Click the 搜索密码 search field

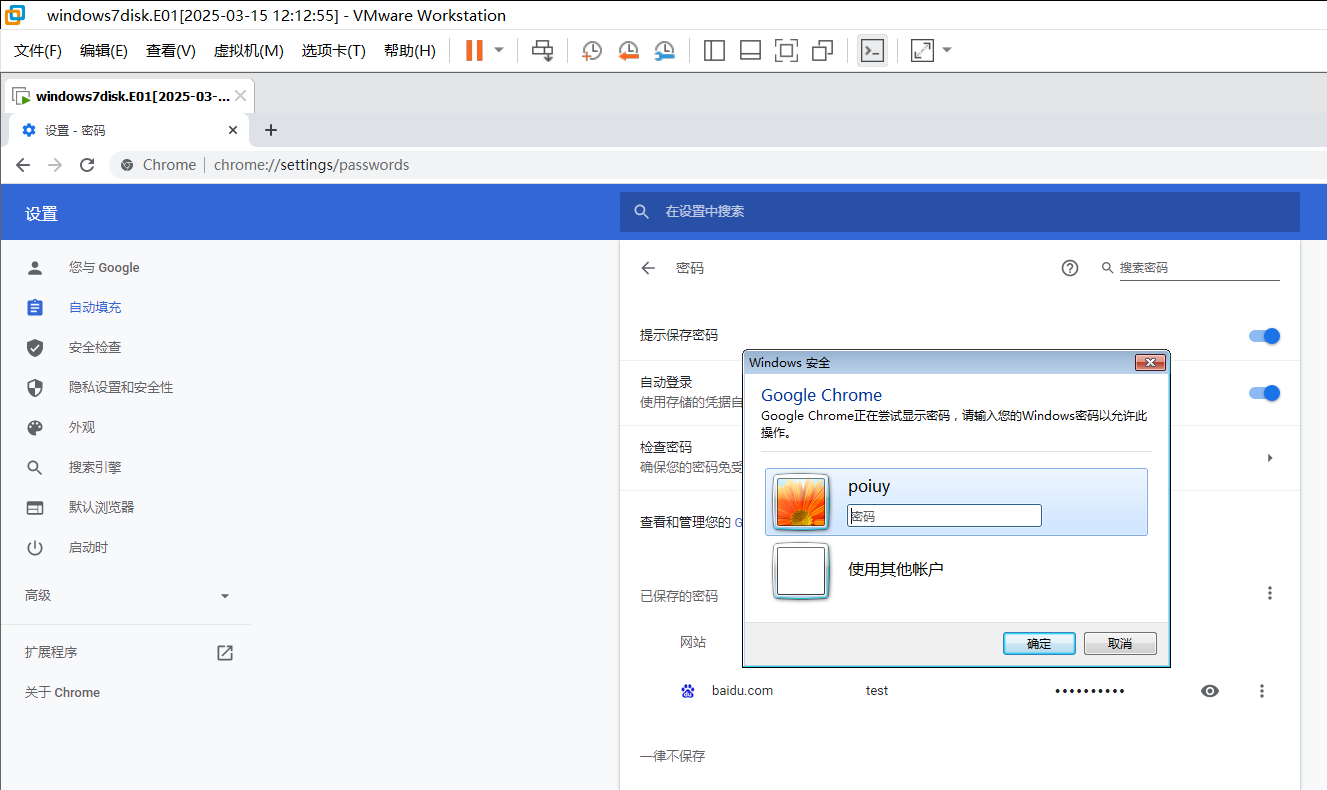pyautogui.click(x=1200, y=268)
